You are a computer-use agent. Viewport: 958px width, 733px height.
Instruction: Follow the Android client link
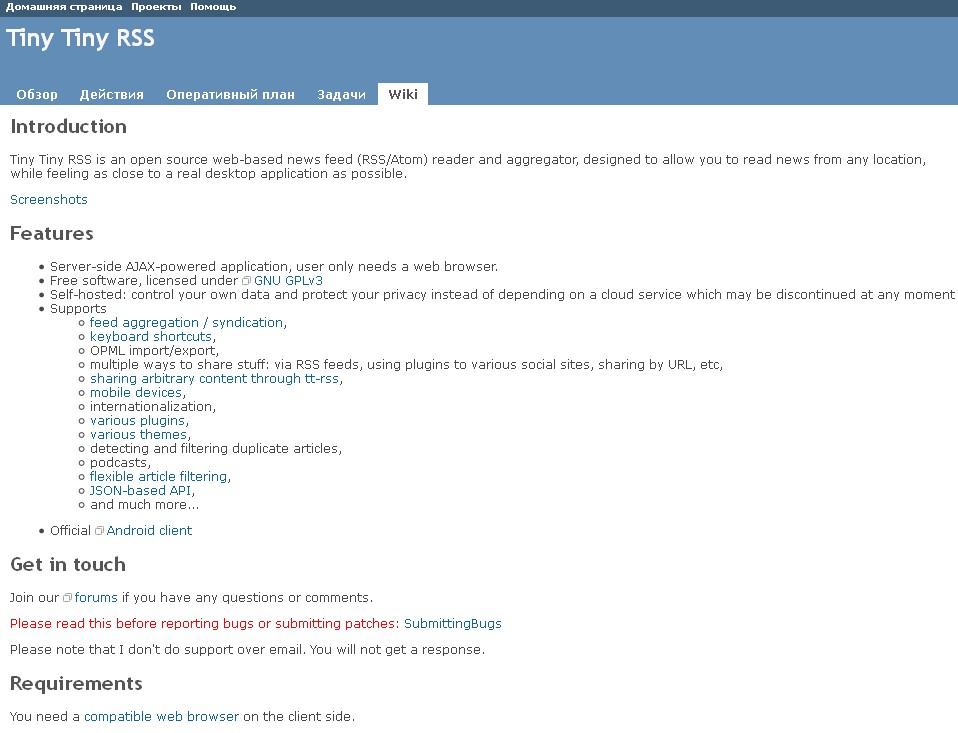[x=150, y=531]
